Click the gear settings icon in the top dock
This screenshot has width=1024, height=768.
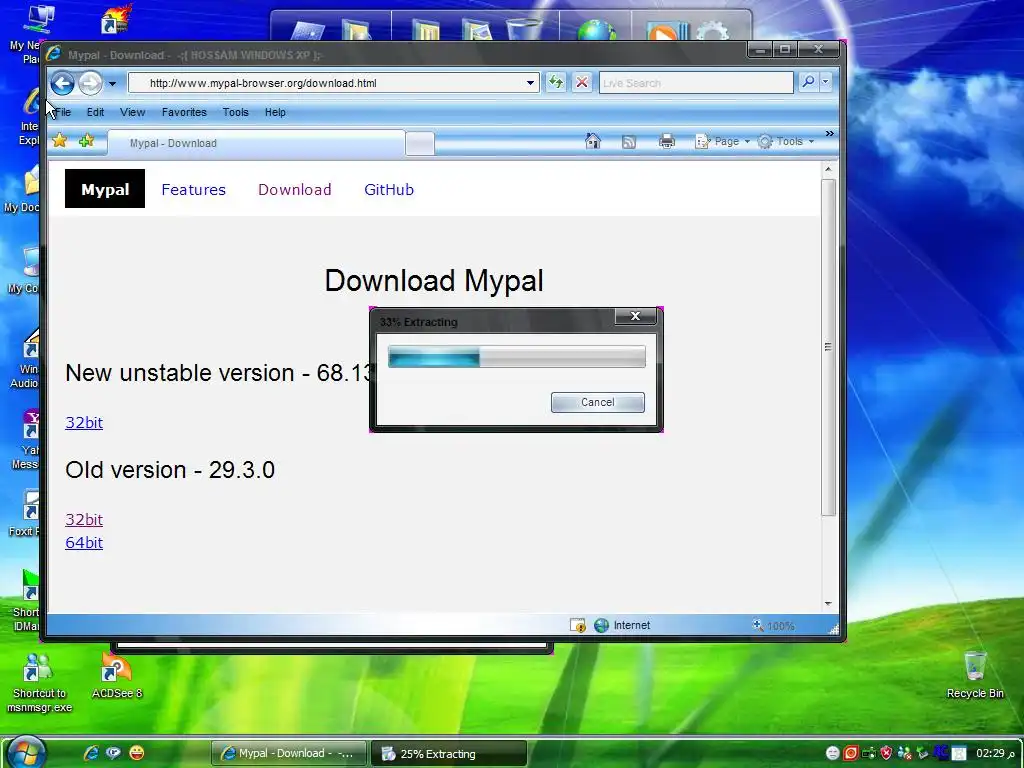tap(712, 30)
